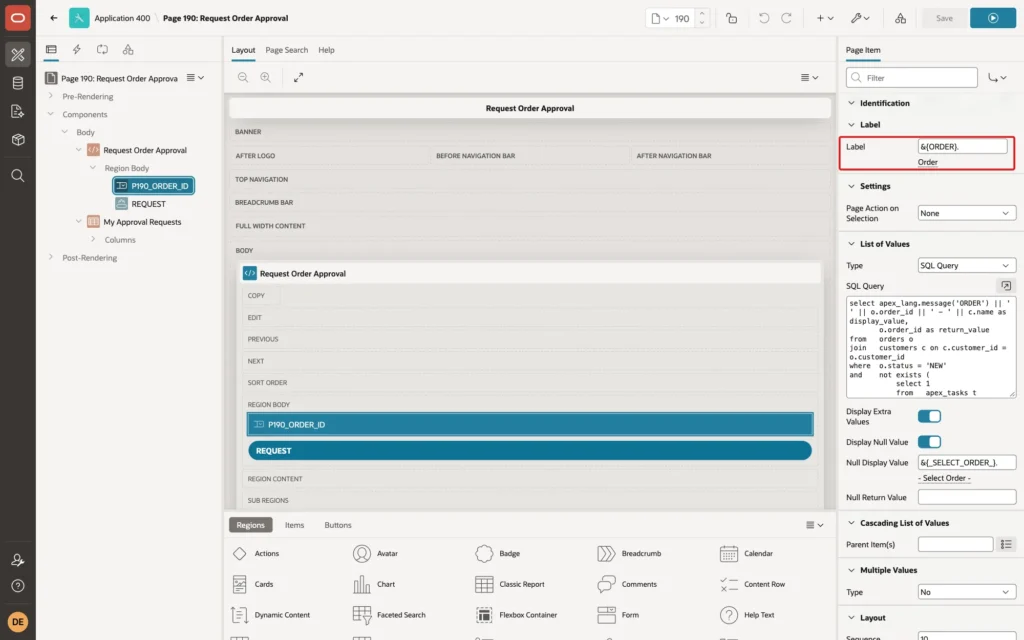This screenshot has width=1024, height=640.
Task: Open the Create plus menu
Action: coord(825,18)
